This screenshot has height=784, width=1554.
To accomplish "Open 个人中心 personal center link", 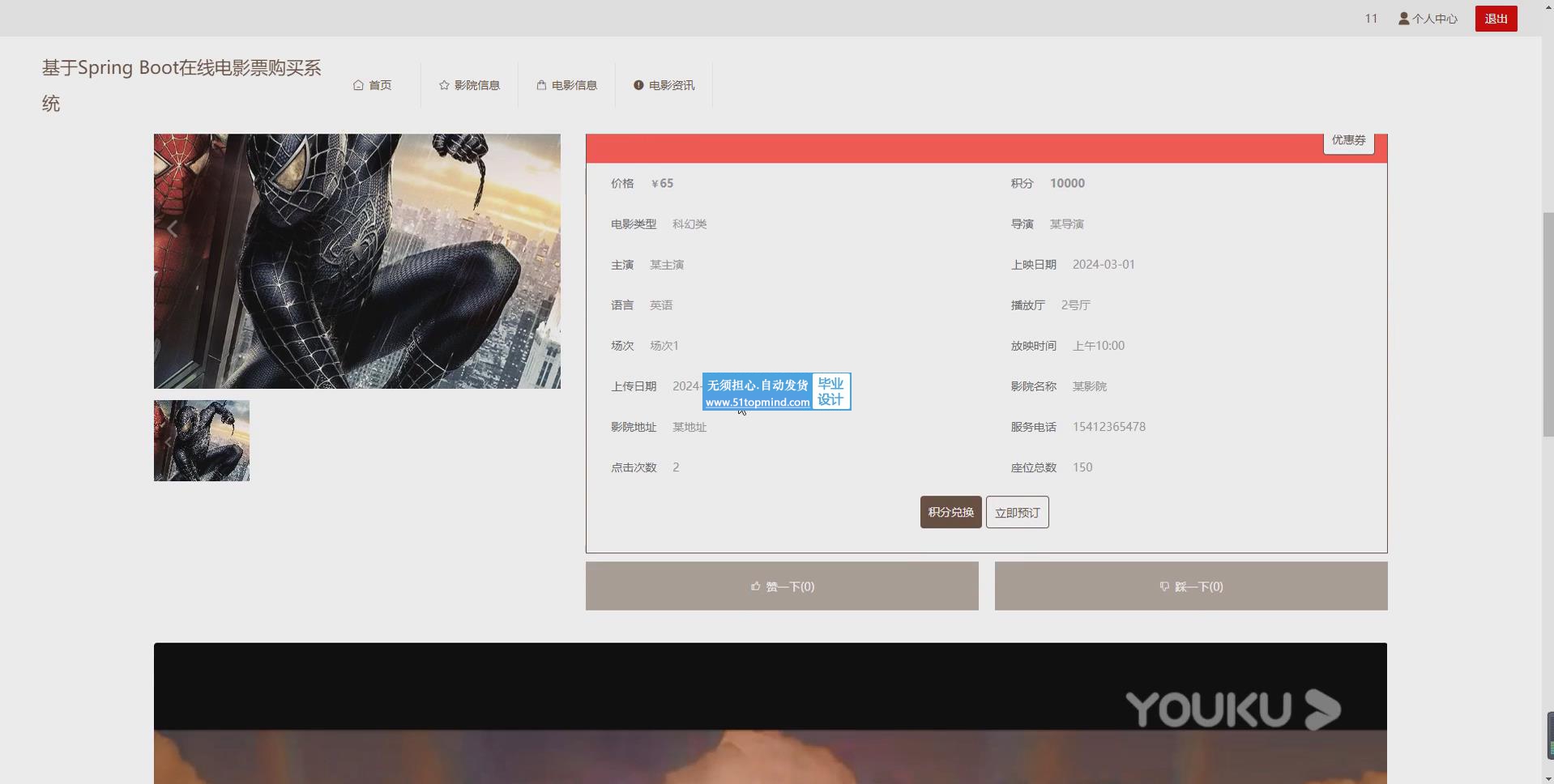I will tap(1428, 19).
